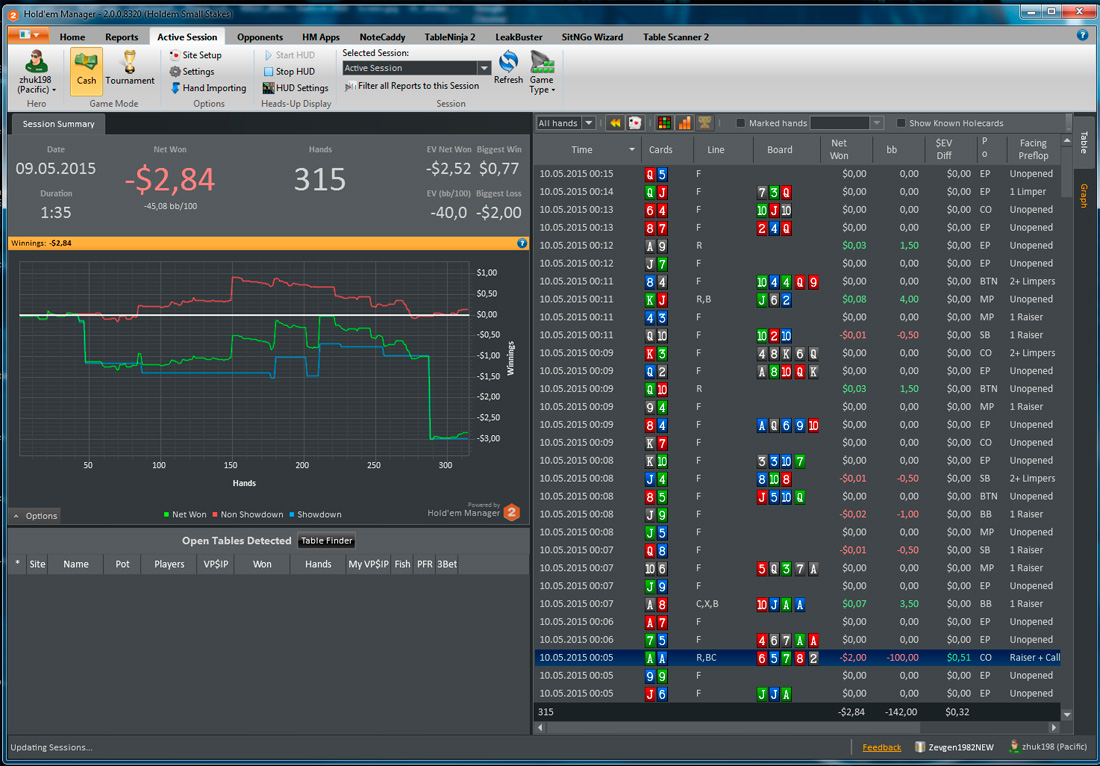Open the HM Apps tab
The width and height of the screenshot is (1100, 766).
(x=321, y=37)
